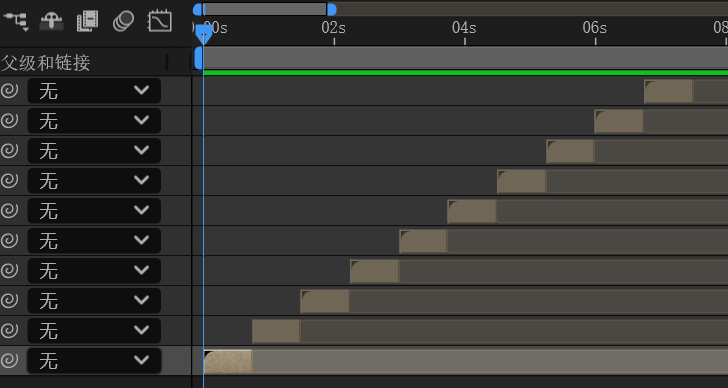
Task: Click the 04s mark on the time ruler
Action: (464, 28)
